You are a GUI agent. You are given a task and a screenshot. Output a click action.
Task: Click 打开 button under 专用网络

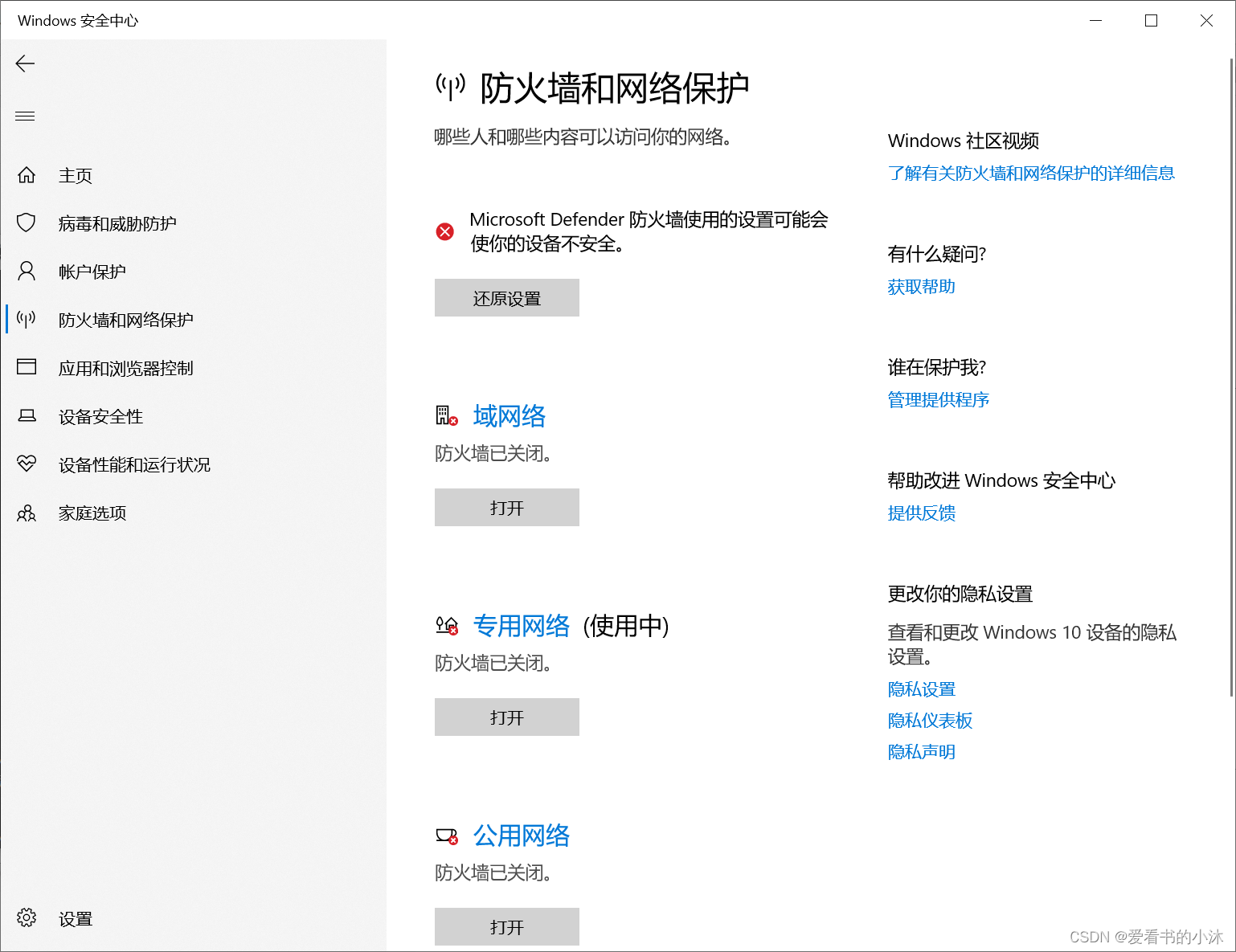(x=507, y=717)
